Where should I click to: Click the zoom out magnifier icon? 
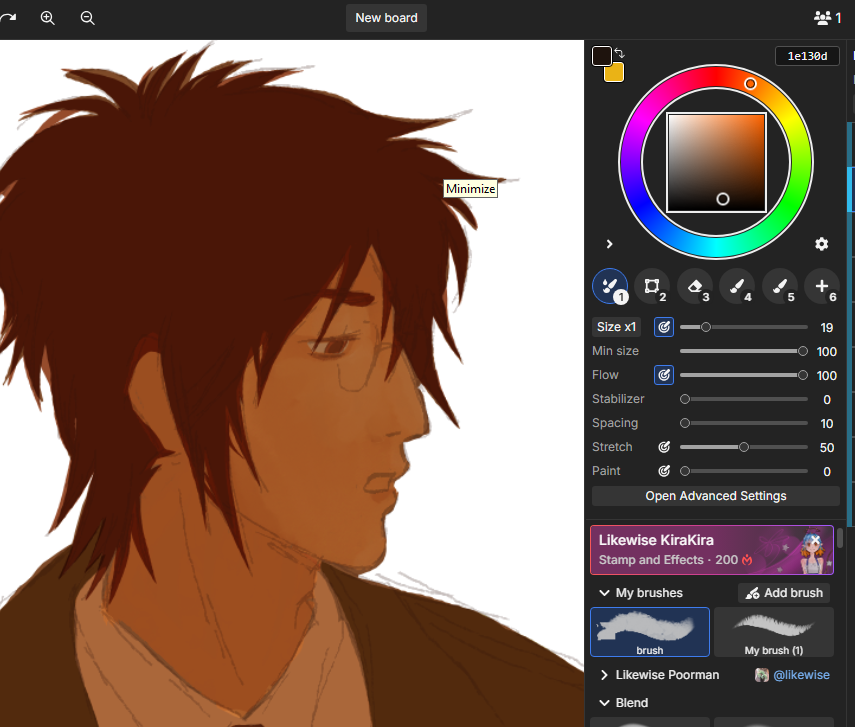[x=87, y=18]
